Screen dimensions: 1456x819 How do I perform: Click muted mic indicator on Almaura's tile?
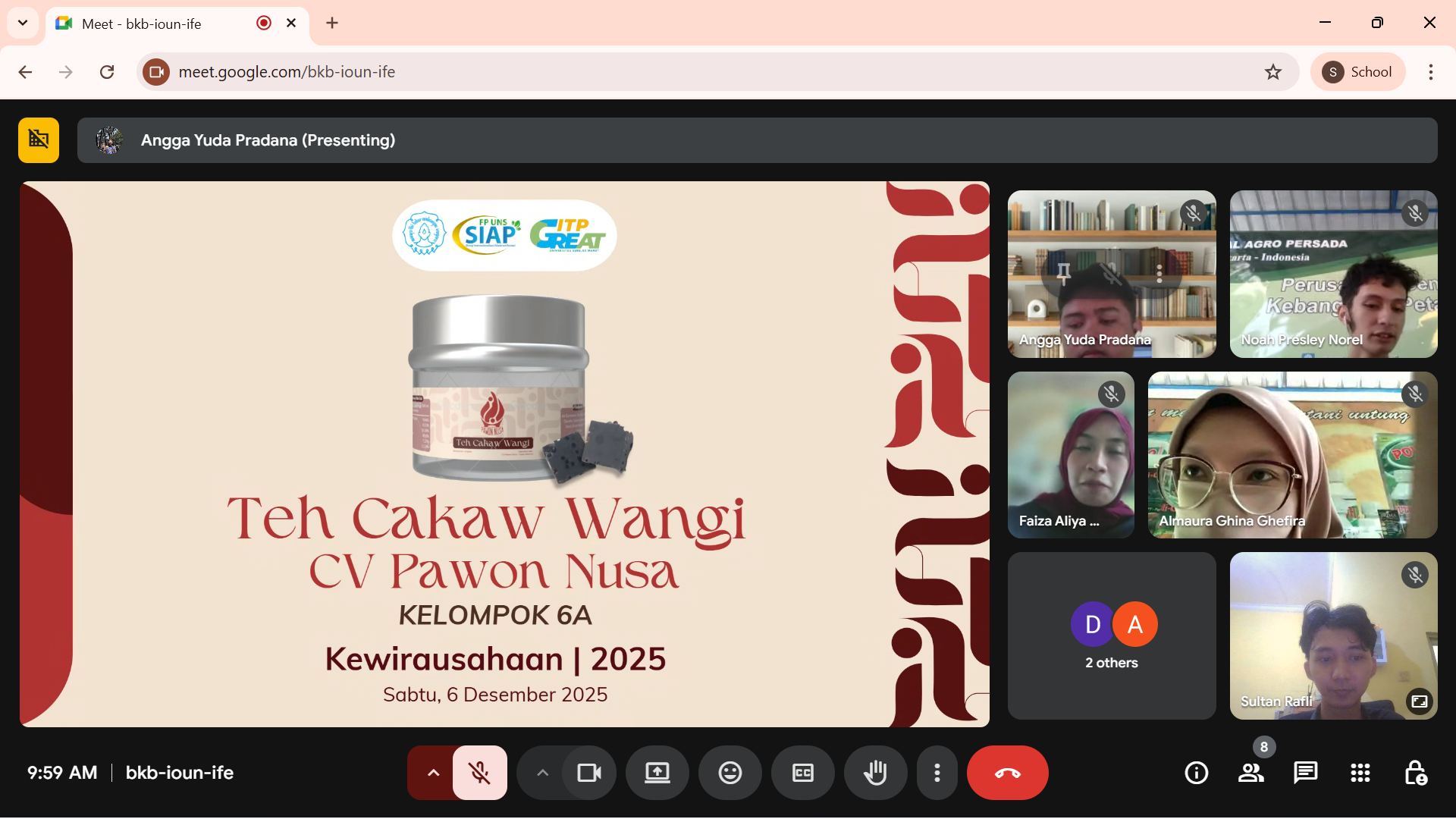tap(1415, 394)
